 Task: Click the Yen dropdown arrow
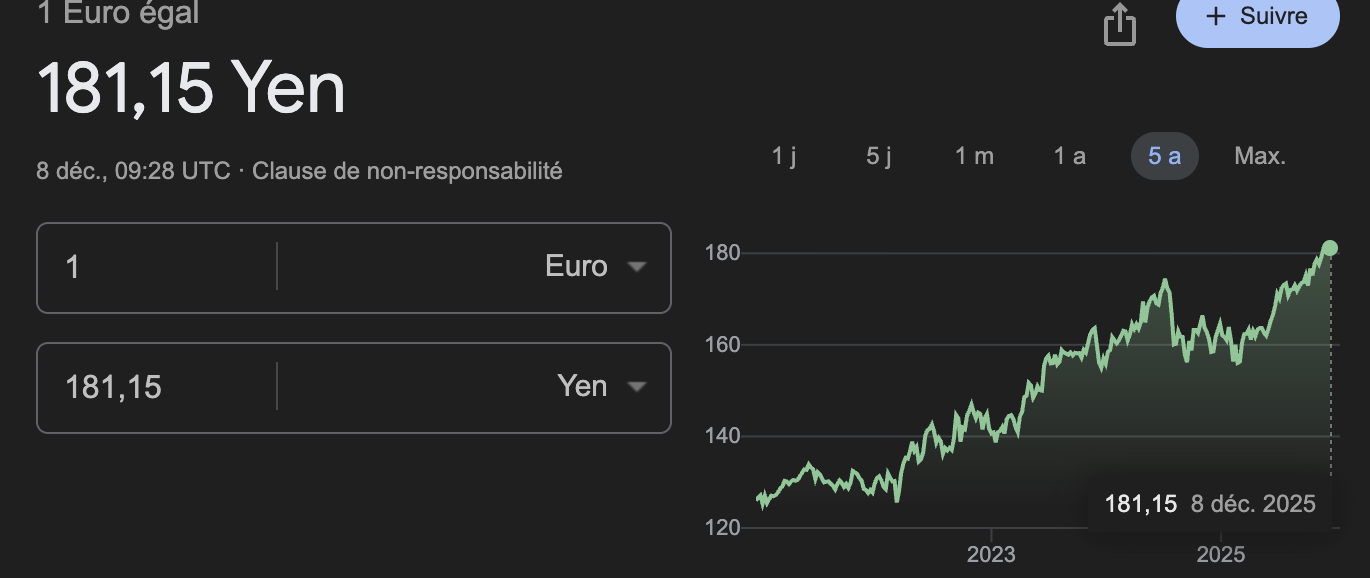pos(636,387)
